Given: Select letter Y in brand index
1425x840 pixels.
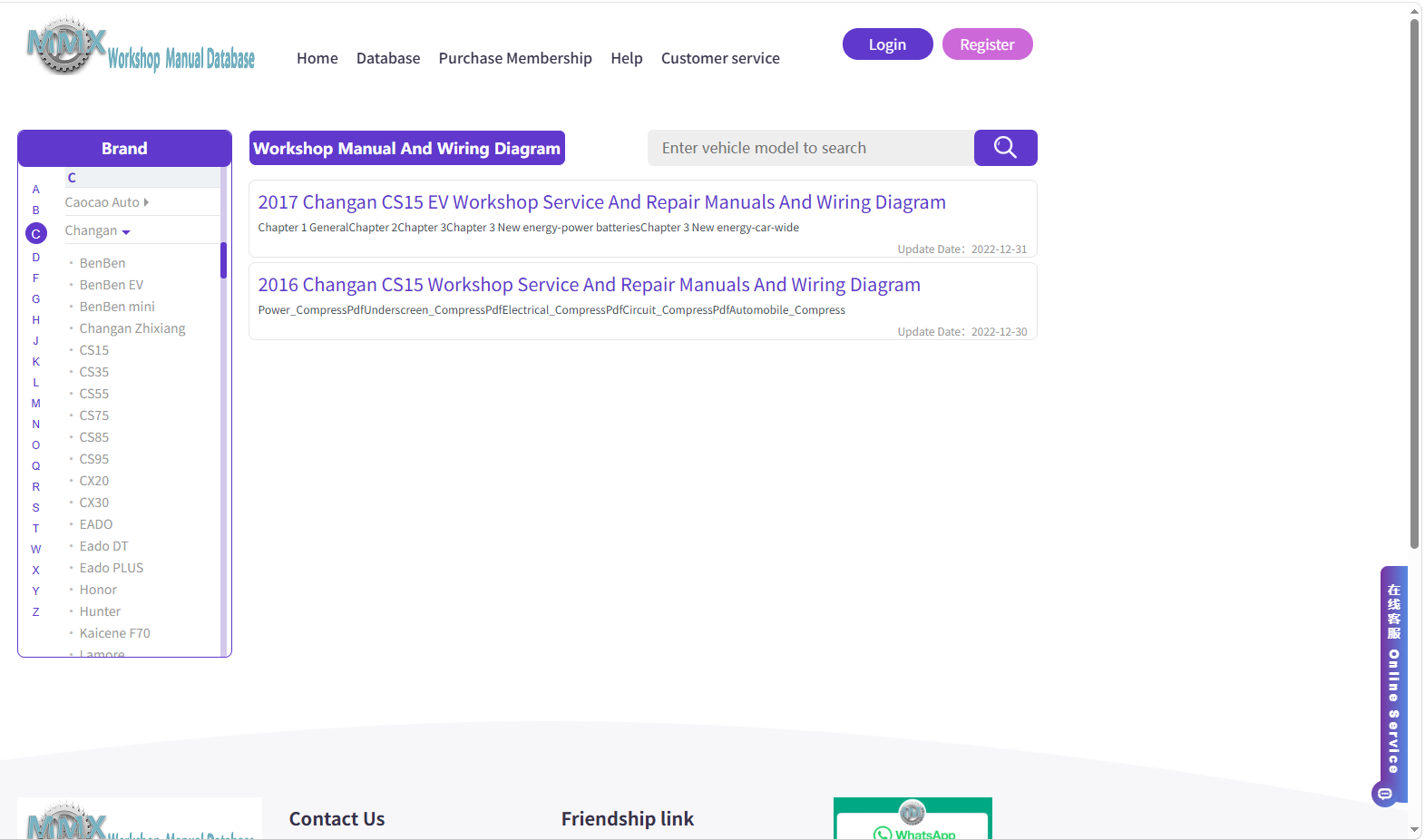Looking at the screenshot, I should coord(36,591).
